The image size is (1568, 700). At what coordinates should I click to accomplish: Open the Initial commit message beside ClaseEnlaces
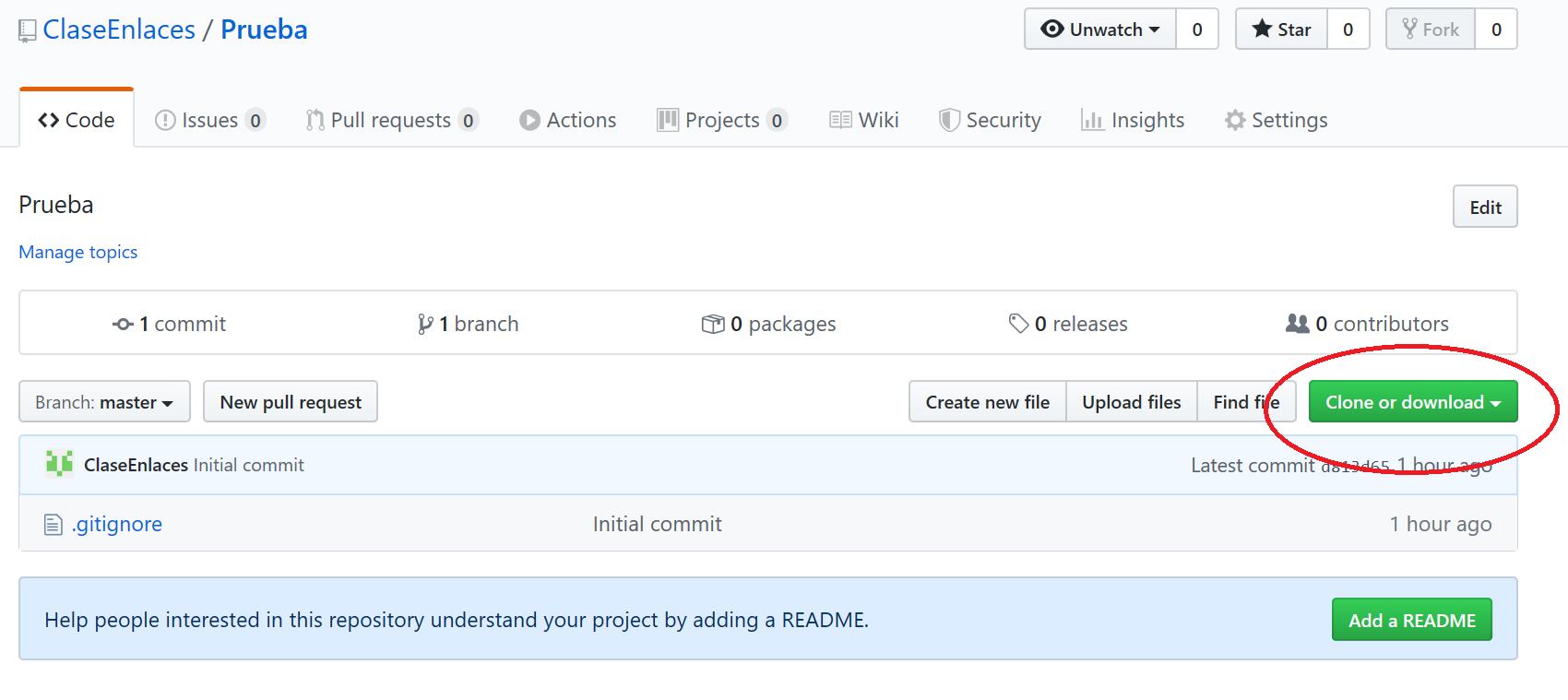[x=249, y=465]
